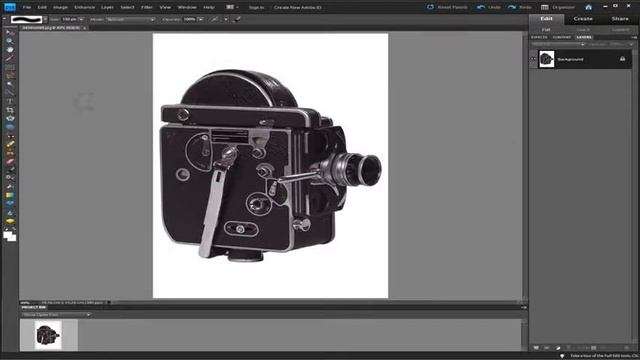
Task: Open the brush Opacity dropdown
Action: [x=201, y=19]
